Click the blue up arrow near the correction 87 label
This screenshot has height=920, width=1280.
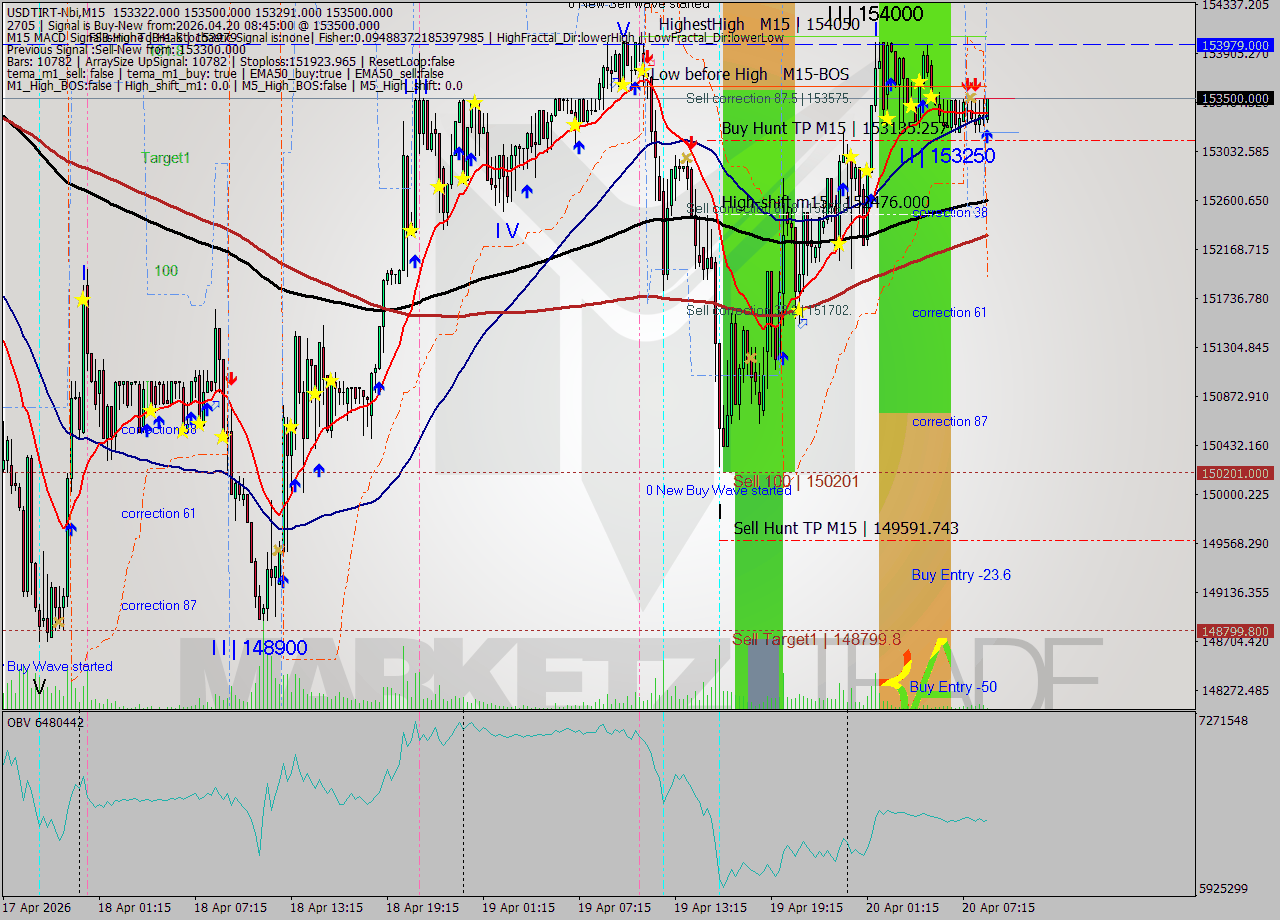tap(284, 578)
